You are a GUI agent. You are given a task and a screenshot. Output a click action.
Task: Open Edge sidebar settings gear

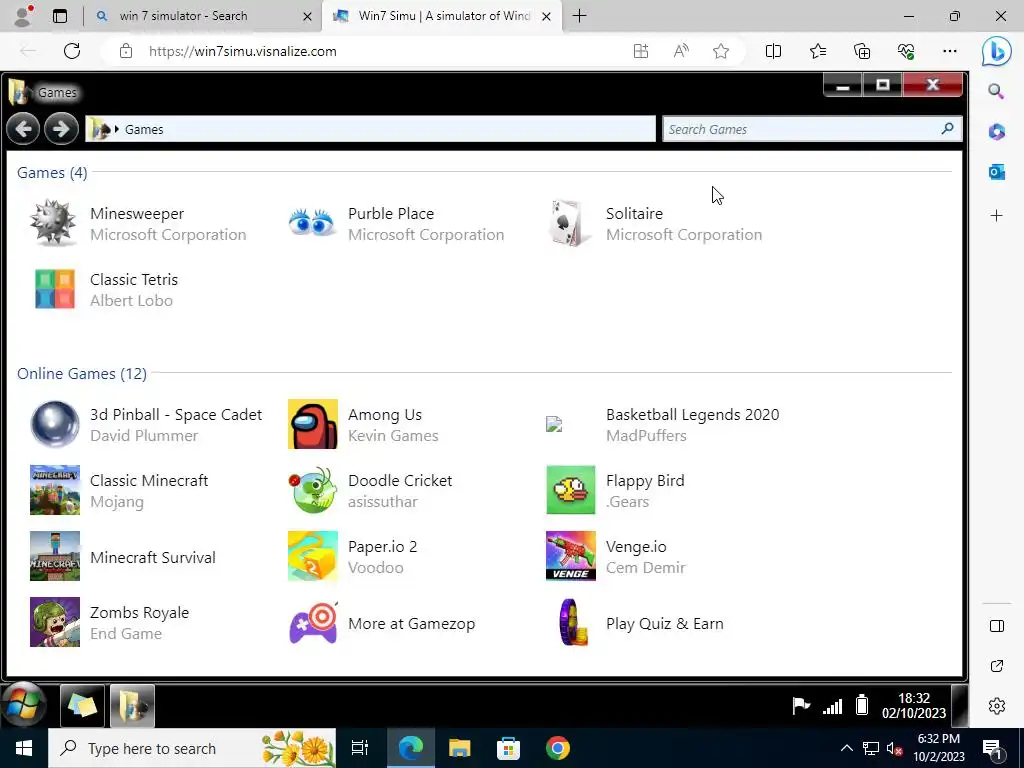click(x=997, y=706)
